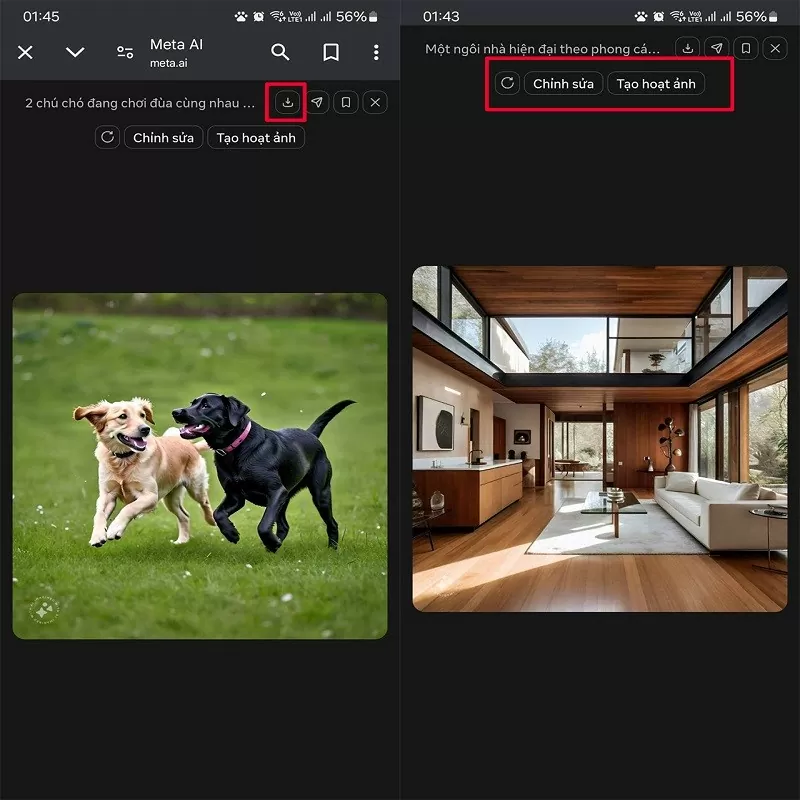Open the preferences sliders icon next to Meta AI

(x=124, y=51)
